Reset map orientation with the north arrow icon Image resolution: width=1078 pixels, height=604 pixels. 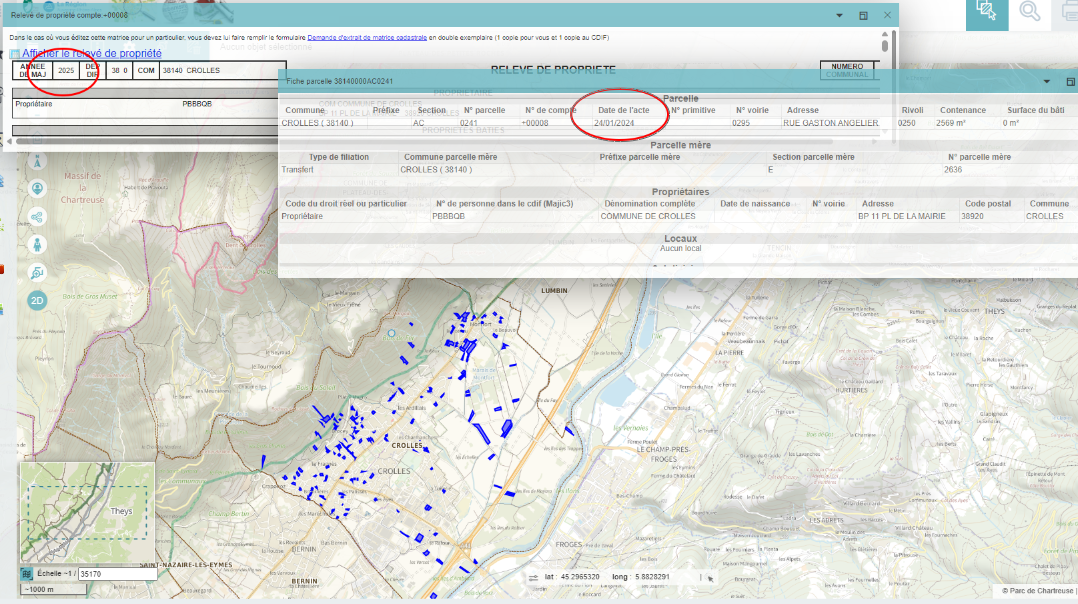click(37, 161)
